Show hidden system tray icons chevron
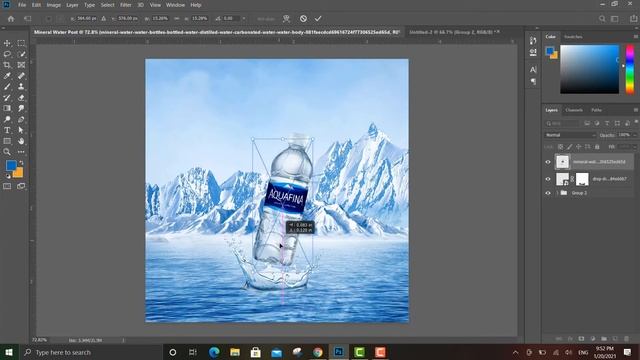 pos(515,352)
